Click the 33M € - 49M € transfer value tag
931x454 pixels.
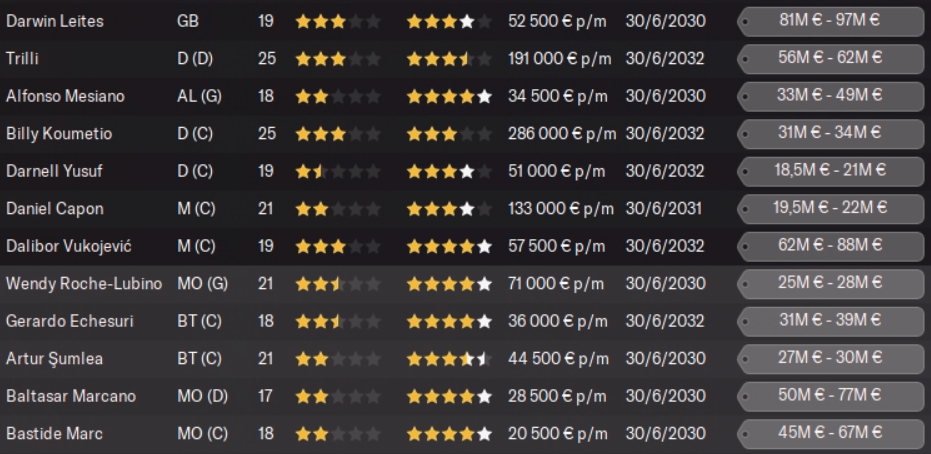830,96
